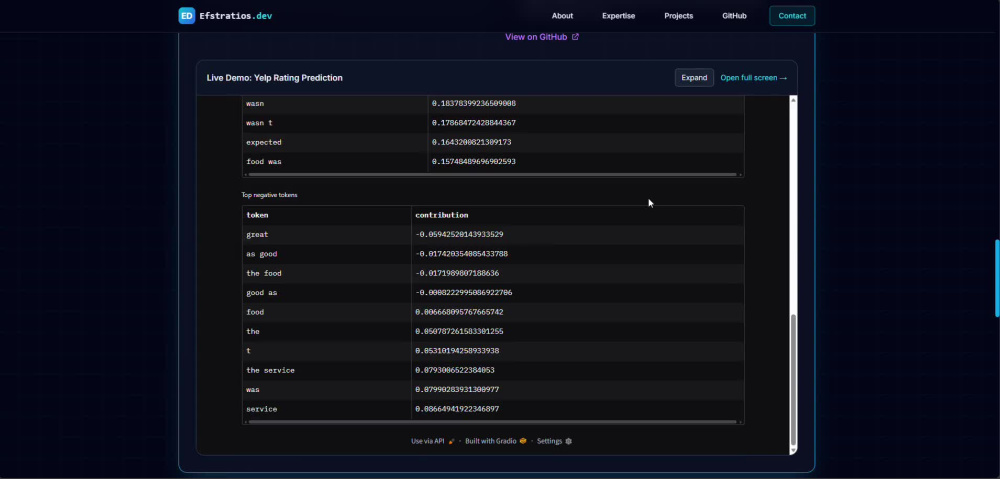Click the 'token' column header

[327, 215]
